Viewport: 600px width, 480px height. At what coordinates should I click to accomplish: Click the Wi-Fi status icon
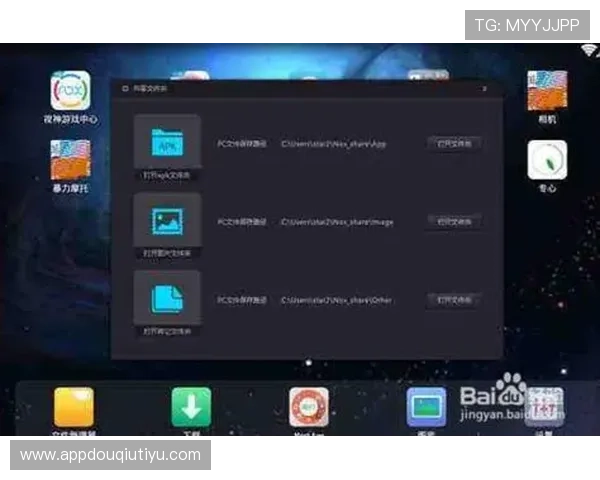[586, 50]
